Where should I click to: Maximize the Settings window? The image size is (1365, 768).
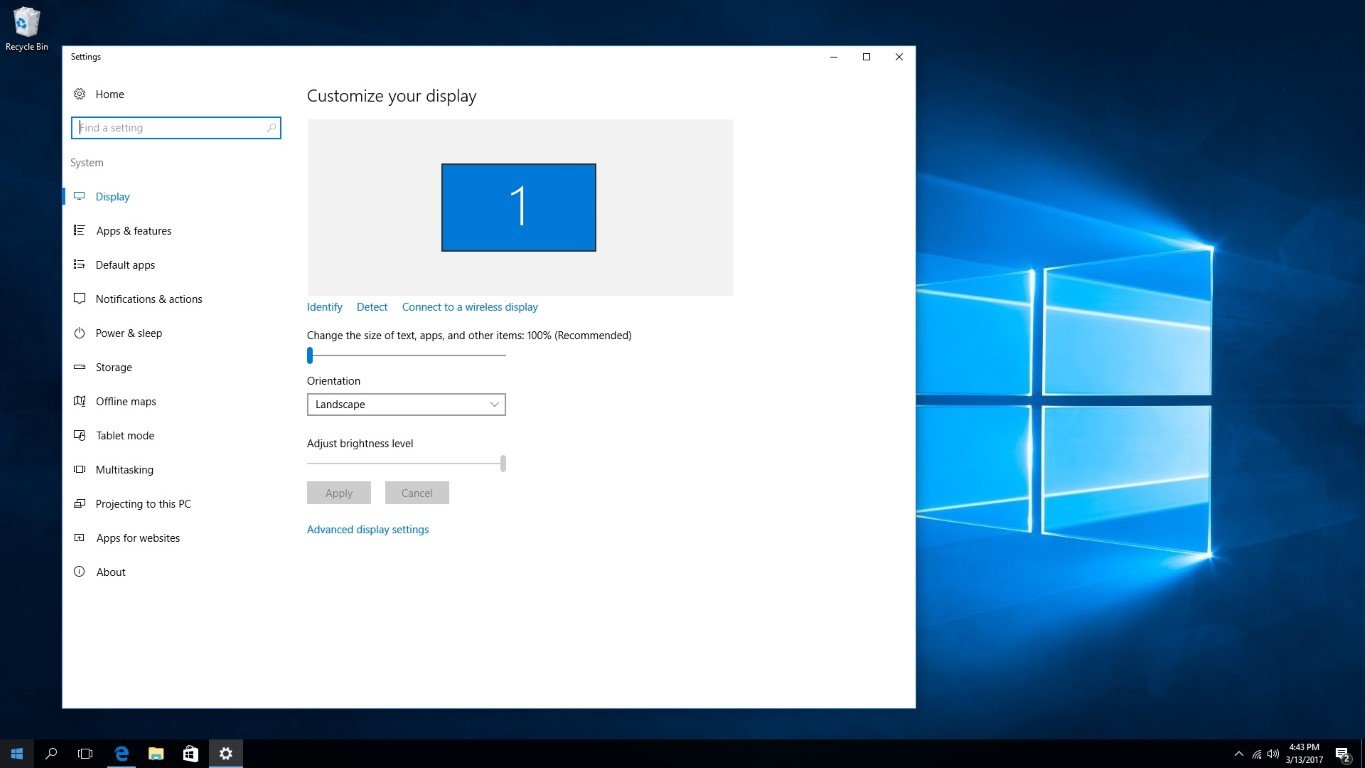866,57
